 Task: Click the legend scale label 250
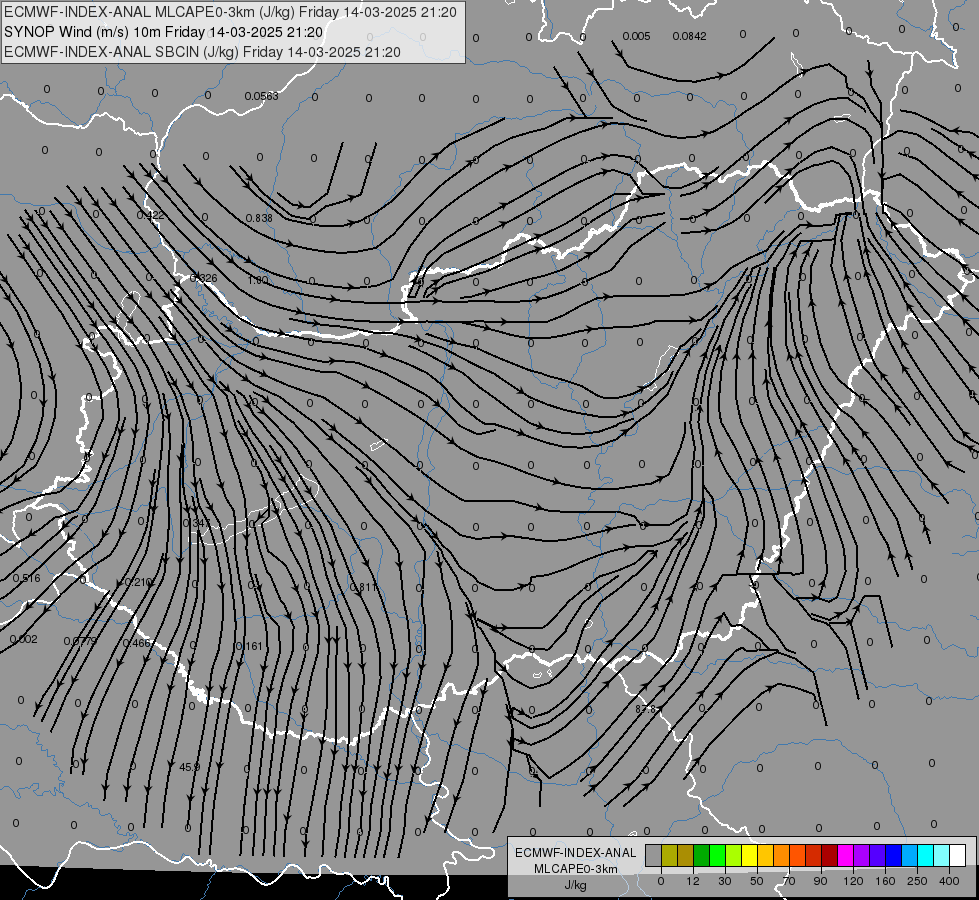[x=917, y=881]
